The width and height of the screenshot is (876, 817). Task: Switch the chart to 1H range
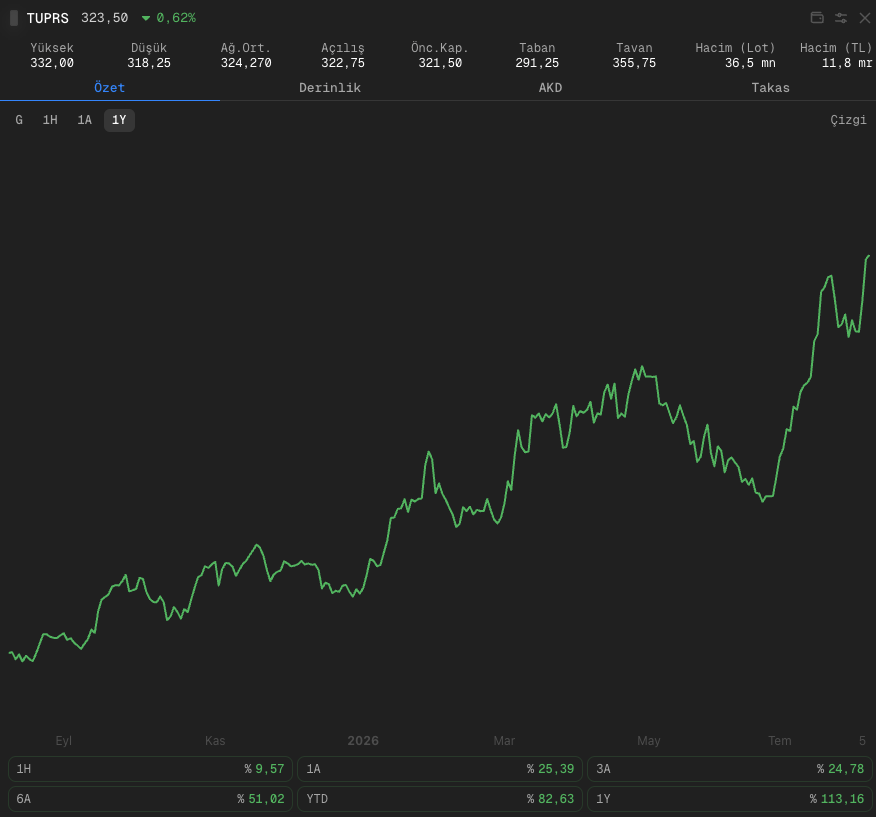tap(50, 120)
